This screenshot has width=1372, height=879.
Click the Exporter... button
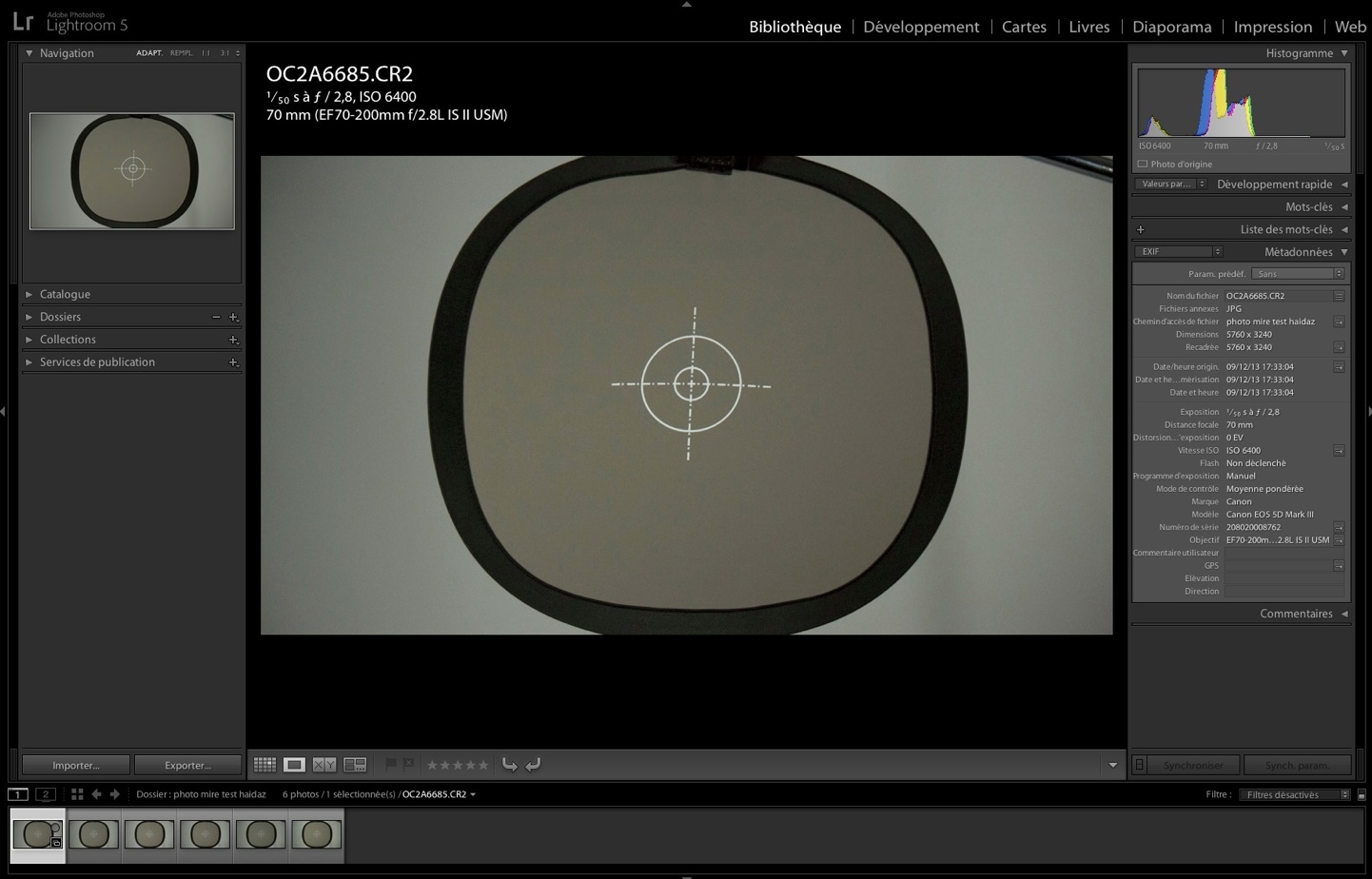[x=187, y=765]
